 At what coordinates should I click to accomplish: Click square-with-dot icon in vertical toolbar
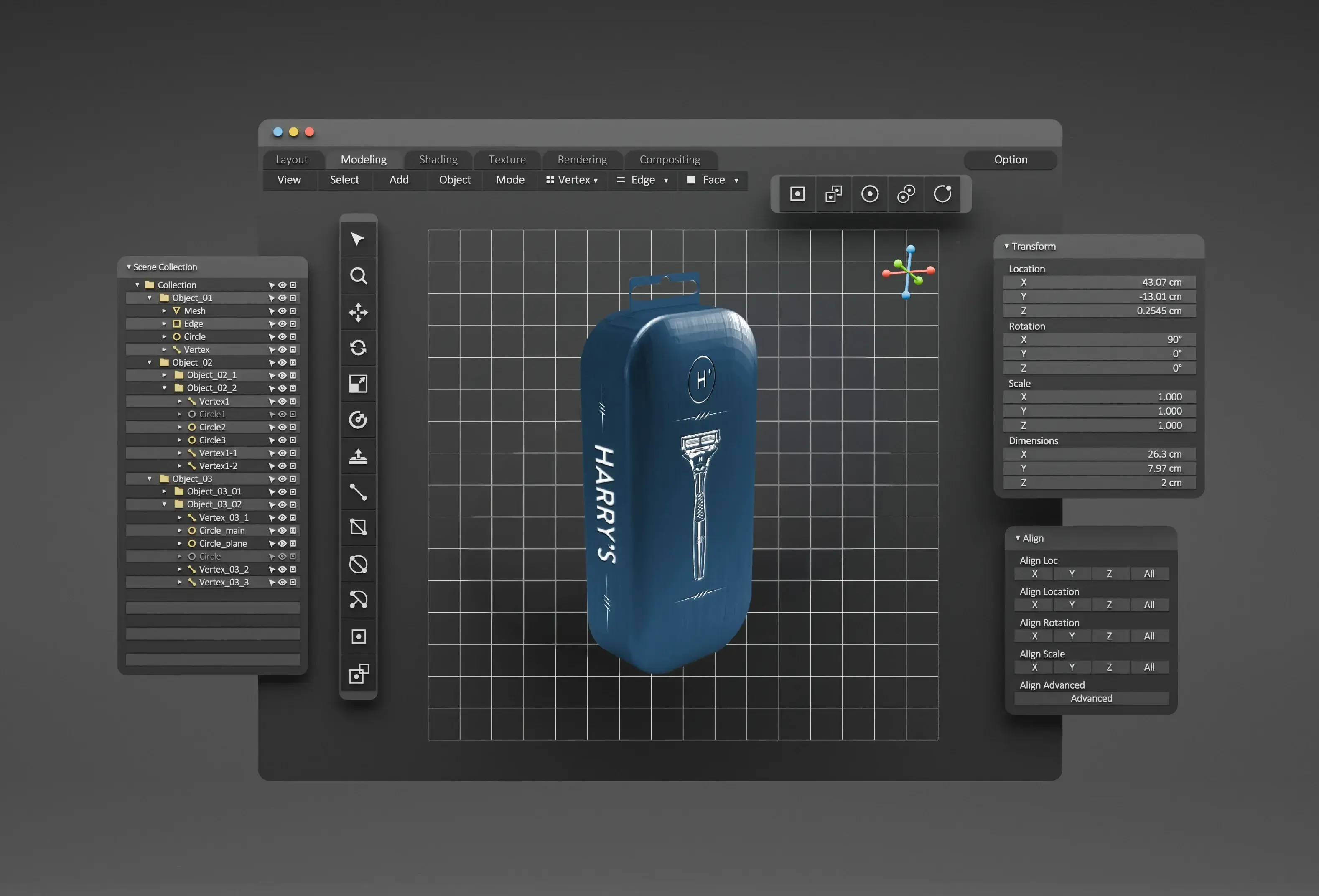click(x=358, y=636)
